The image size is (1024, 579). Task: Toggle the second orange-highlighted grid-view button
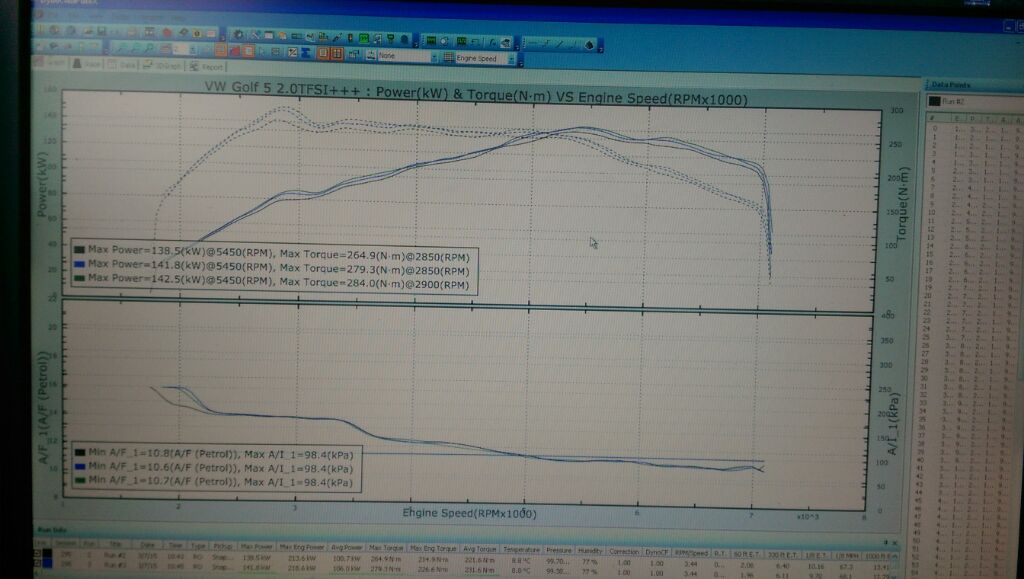[x=337, y=54]
